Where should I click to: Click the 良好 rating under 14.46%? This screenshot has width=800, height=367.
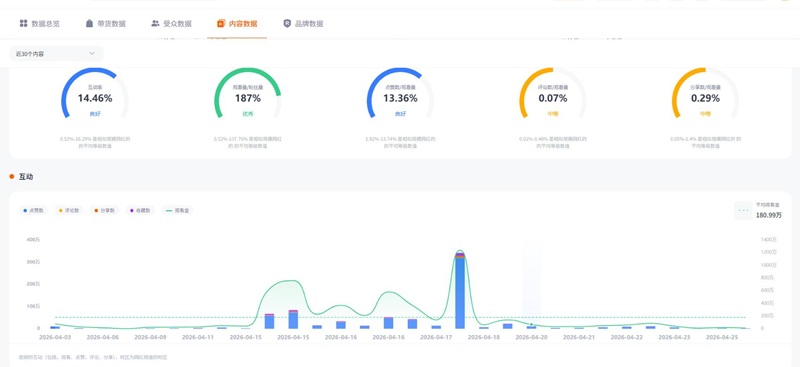click(x=95, y=114)
